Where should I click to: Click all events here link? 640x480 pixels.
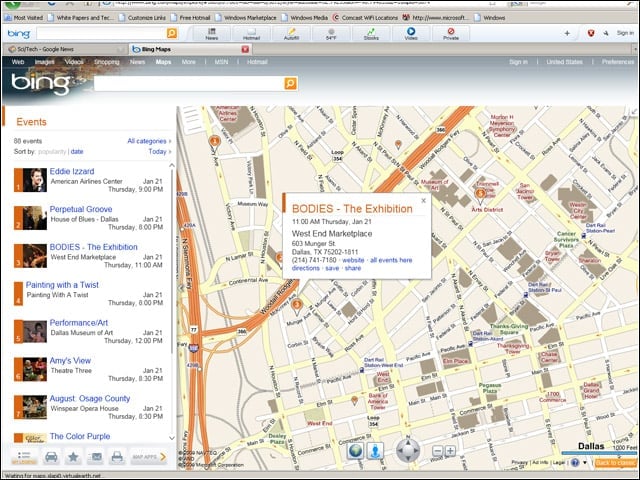coord(391,260)
